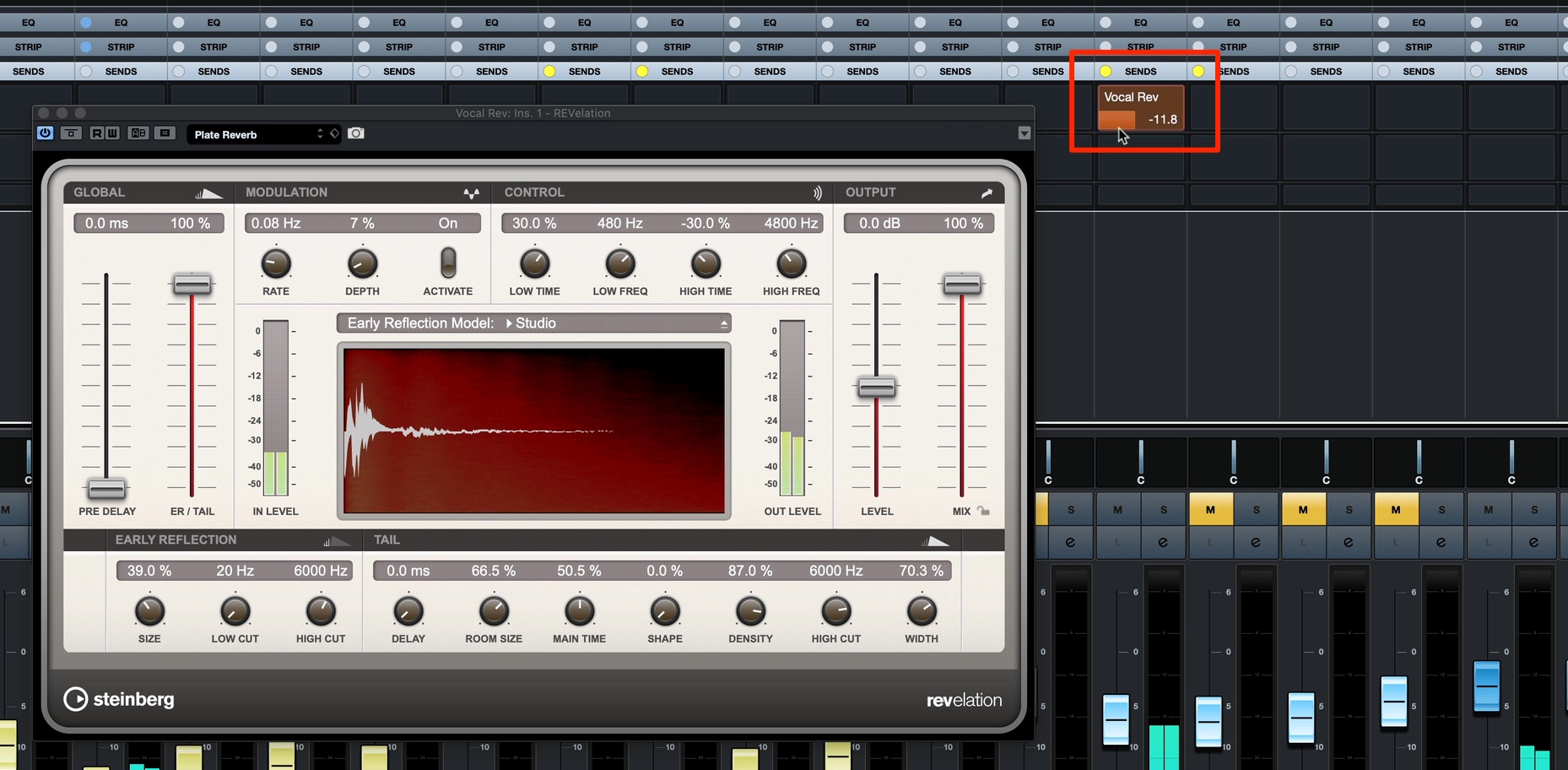Toggle the blue EQ bypass indicator
Viewport: 1568px width, 770px height.
click(x=85, y=22)
